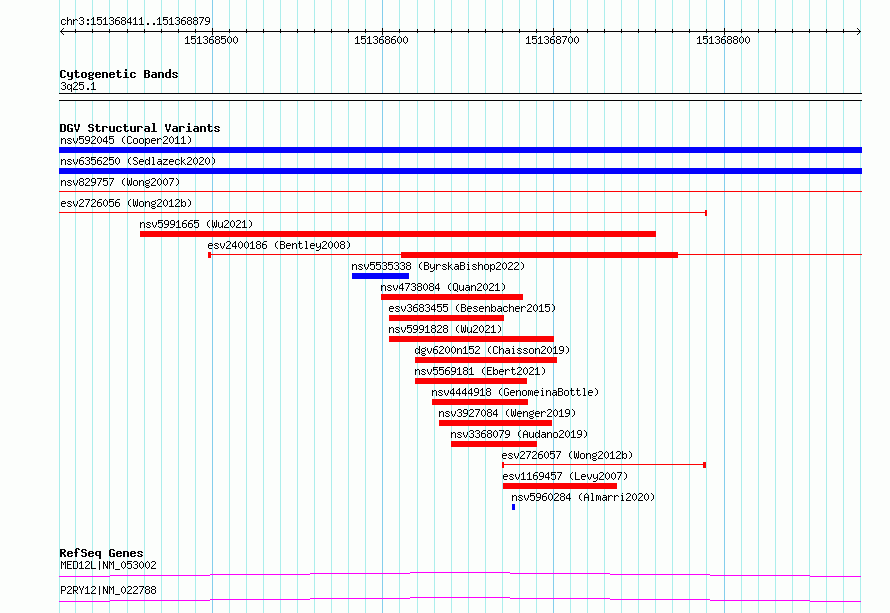
Task: Select the 3q25.1 cytogenetic band label
Action: coord(78,86)
